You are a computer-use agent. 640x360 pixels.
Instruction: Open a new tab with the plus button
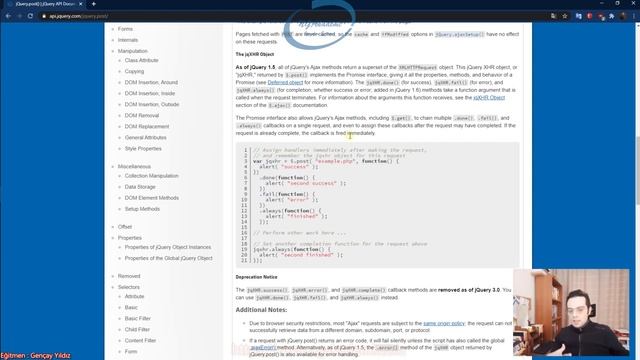pyautogui.click(x=93, y=4)
